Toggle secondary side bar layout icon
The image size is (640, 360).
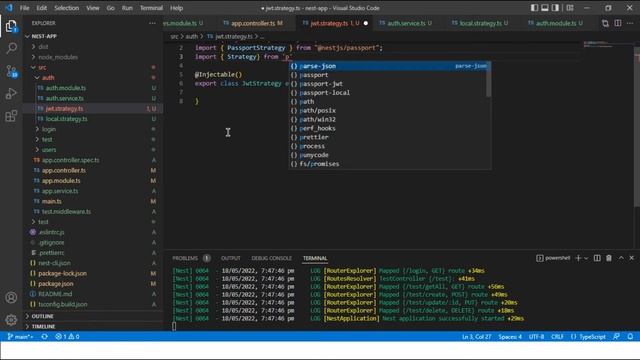[556, 8]
